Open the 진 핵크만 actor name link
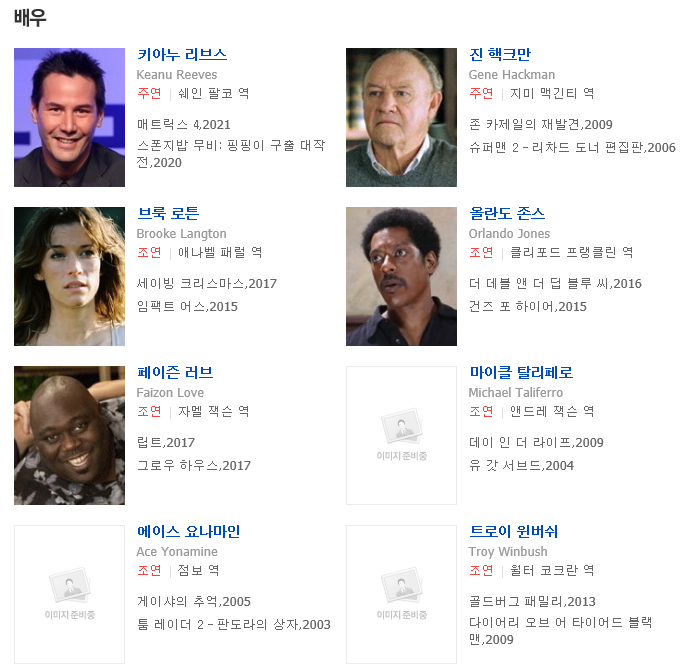The image size is (686, 669). [500, 55]
